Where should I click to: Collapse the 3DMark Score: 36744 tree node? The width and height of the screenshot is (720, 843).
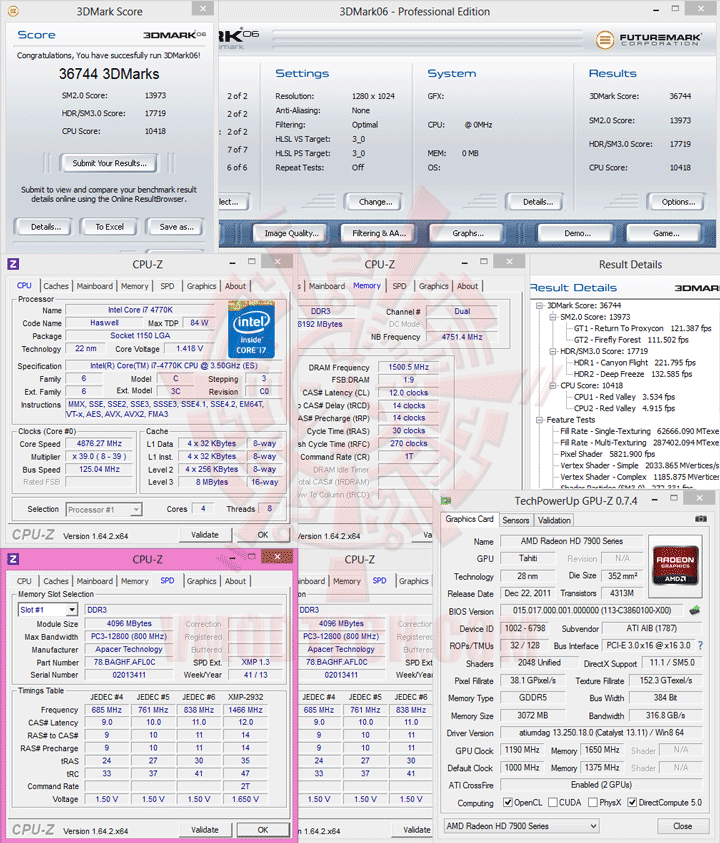click(539, 305)
